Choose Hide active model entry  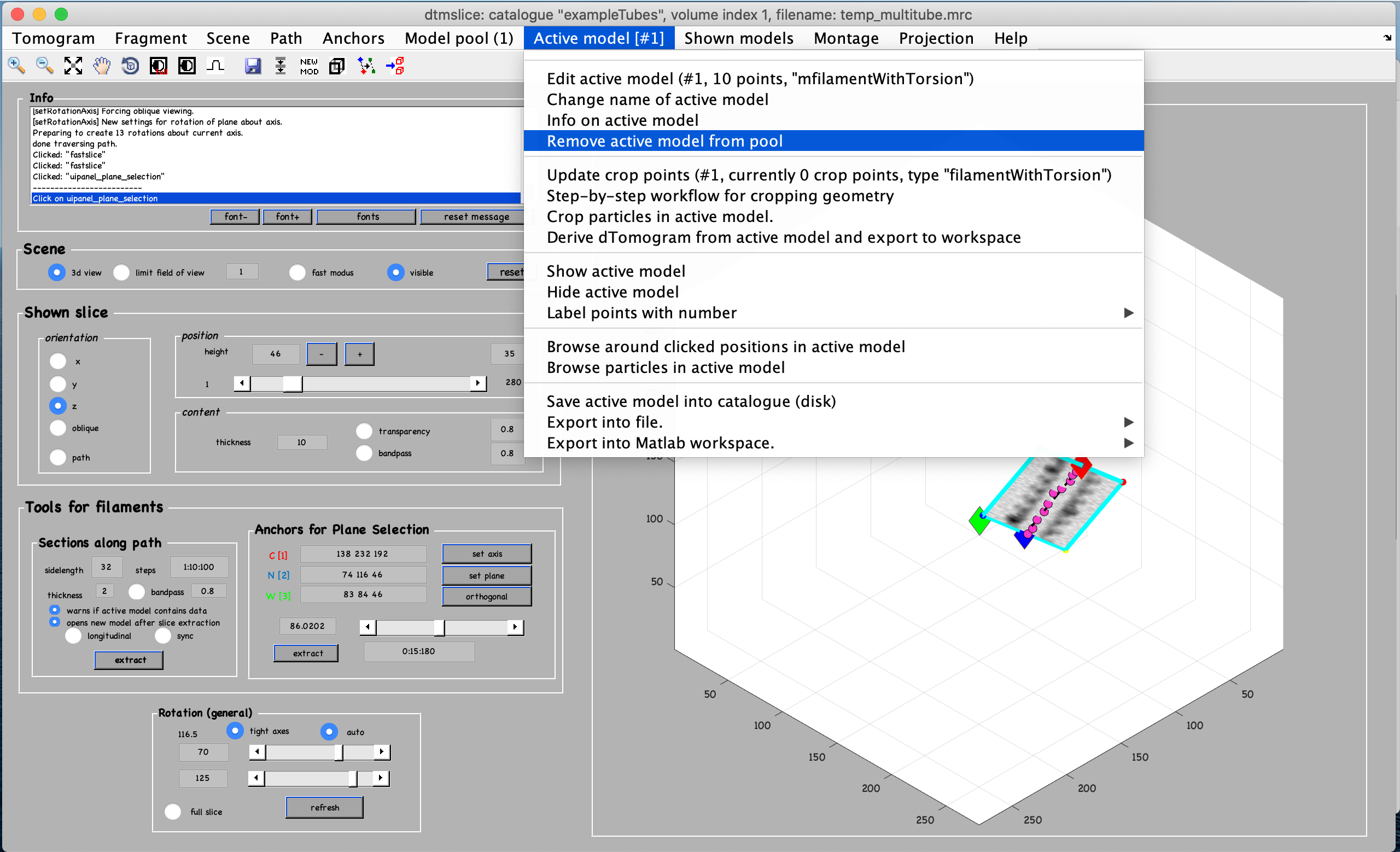[833, 292]
